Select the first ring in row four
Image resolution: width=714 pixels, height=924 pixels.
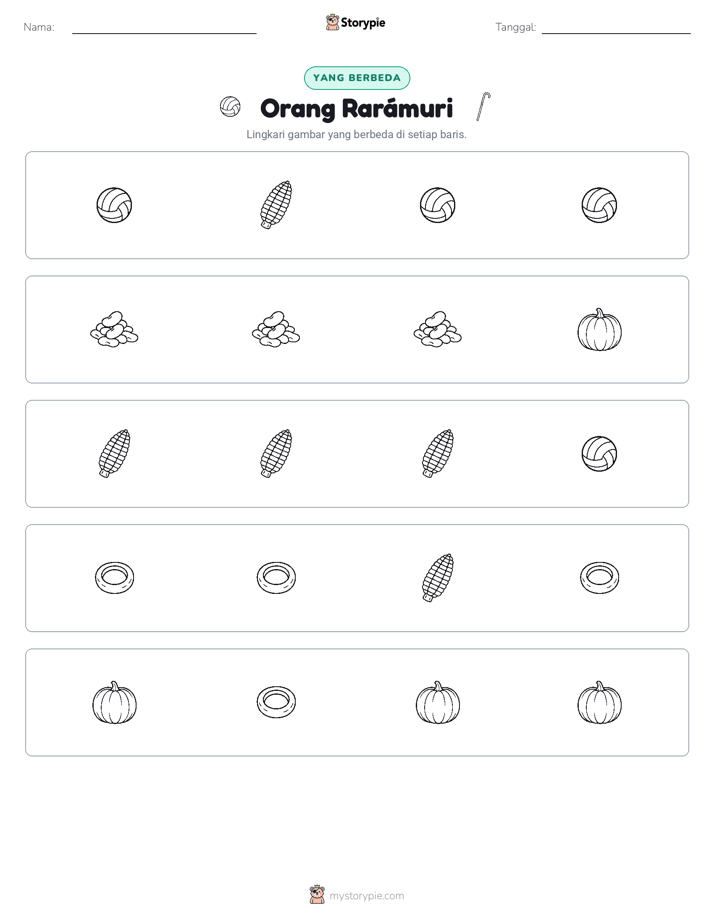(114, 578)
